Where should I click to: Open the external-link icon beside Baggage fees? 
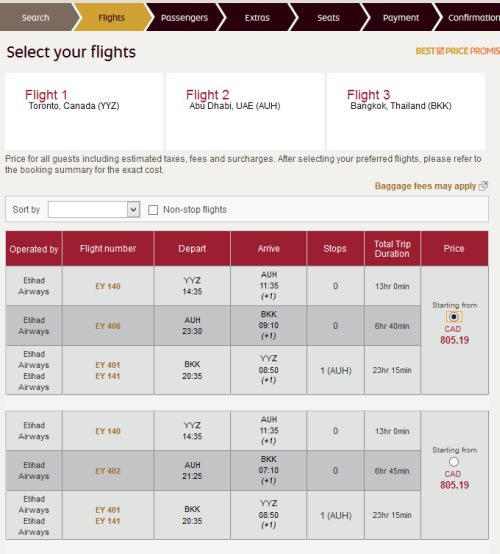pyautogui.click(x=483, y=186)
